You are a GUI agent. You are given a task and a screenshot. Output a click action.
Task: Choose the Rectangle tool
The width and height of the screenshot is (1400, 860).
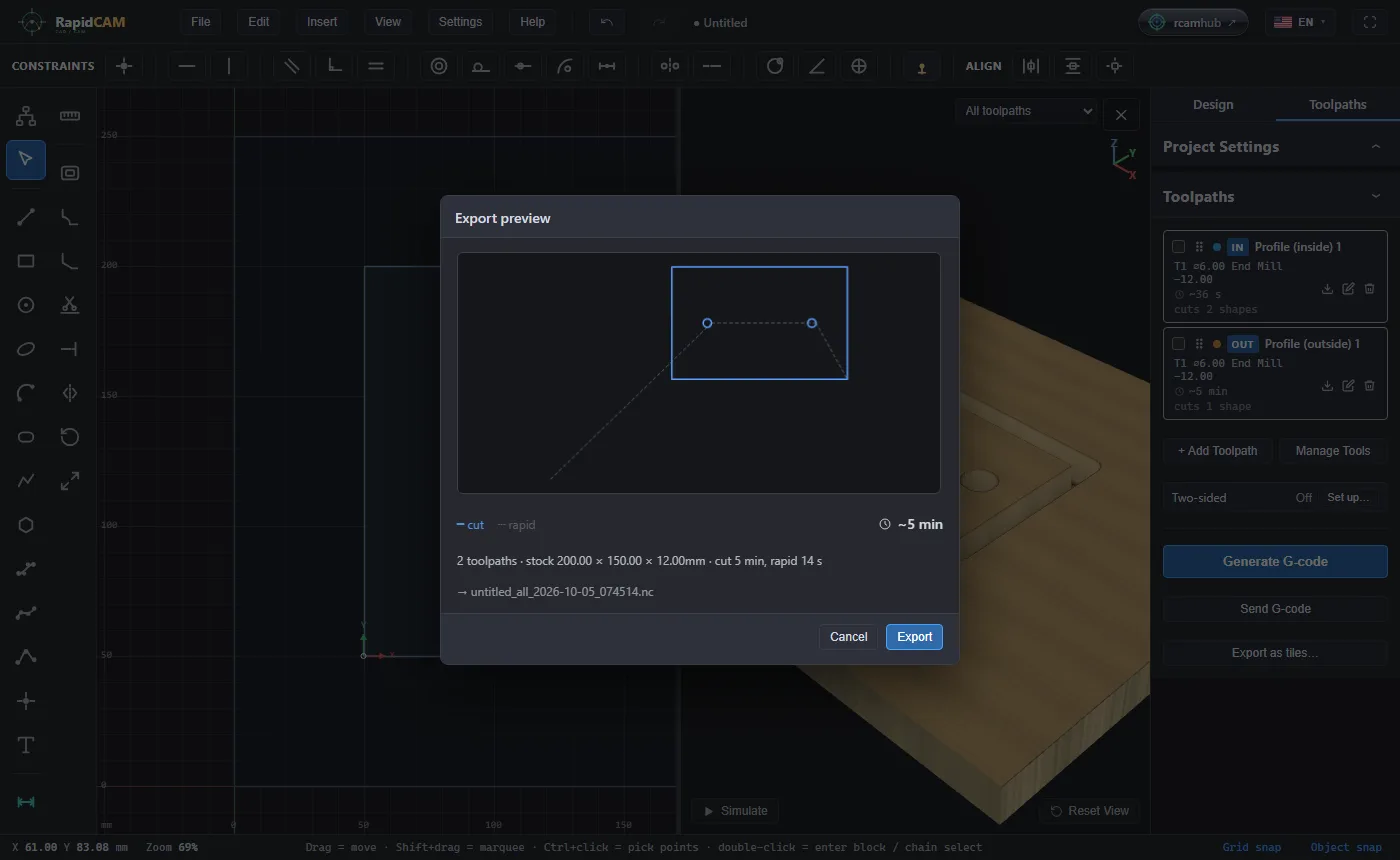(x=26, y=261)
